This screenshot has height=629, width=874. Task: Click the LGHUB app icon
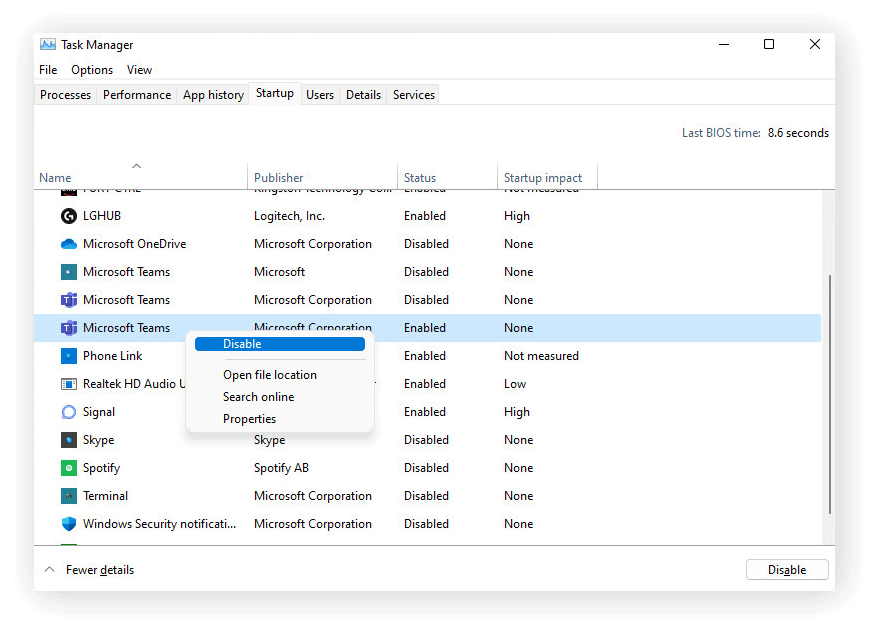pos(68,215)
